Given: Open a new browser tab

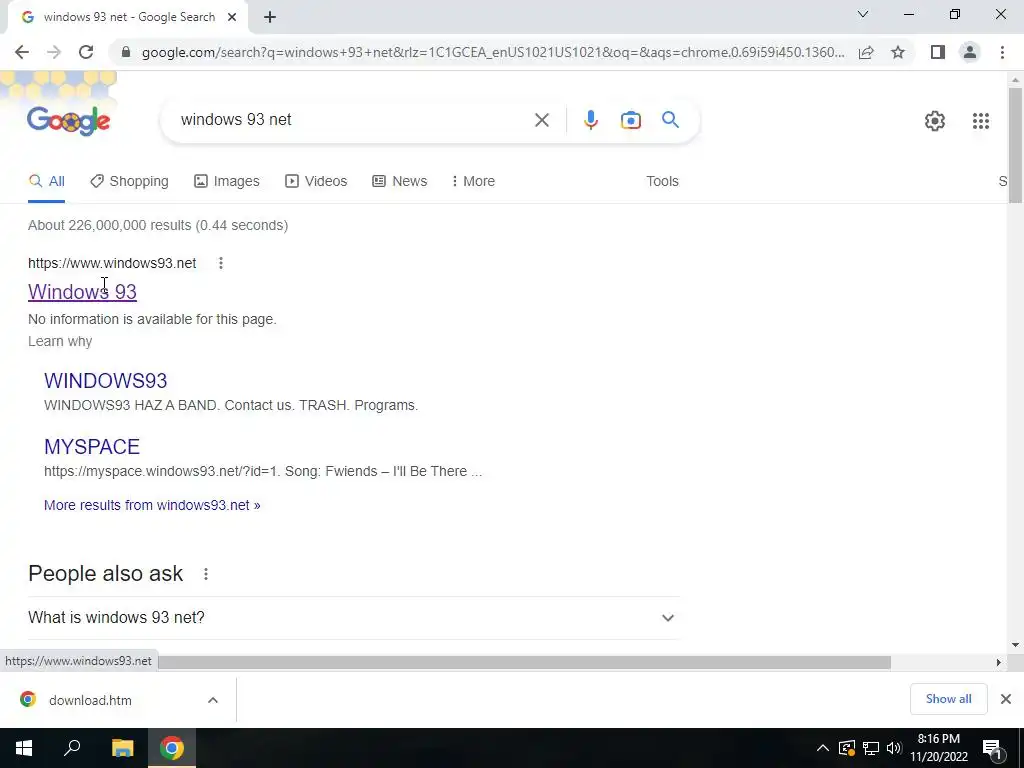Looking at the screenshot, I should click(x=270, y=18).
